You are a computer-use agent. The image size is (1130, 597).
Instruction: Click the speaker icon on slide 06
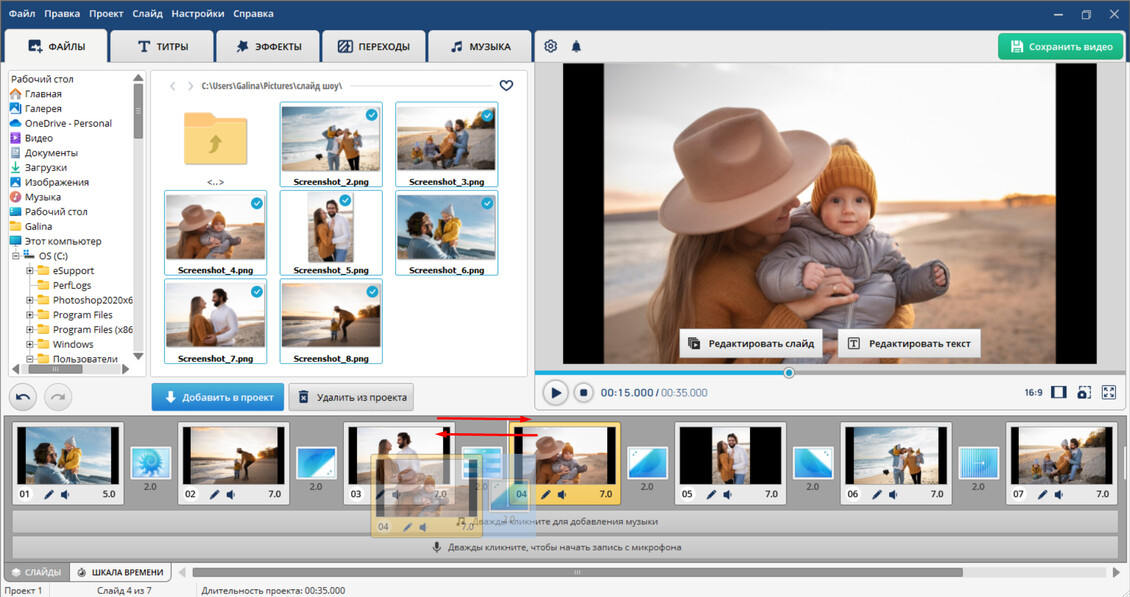pos(892,494)
